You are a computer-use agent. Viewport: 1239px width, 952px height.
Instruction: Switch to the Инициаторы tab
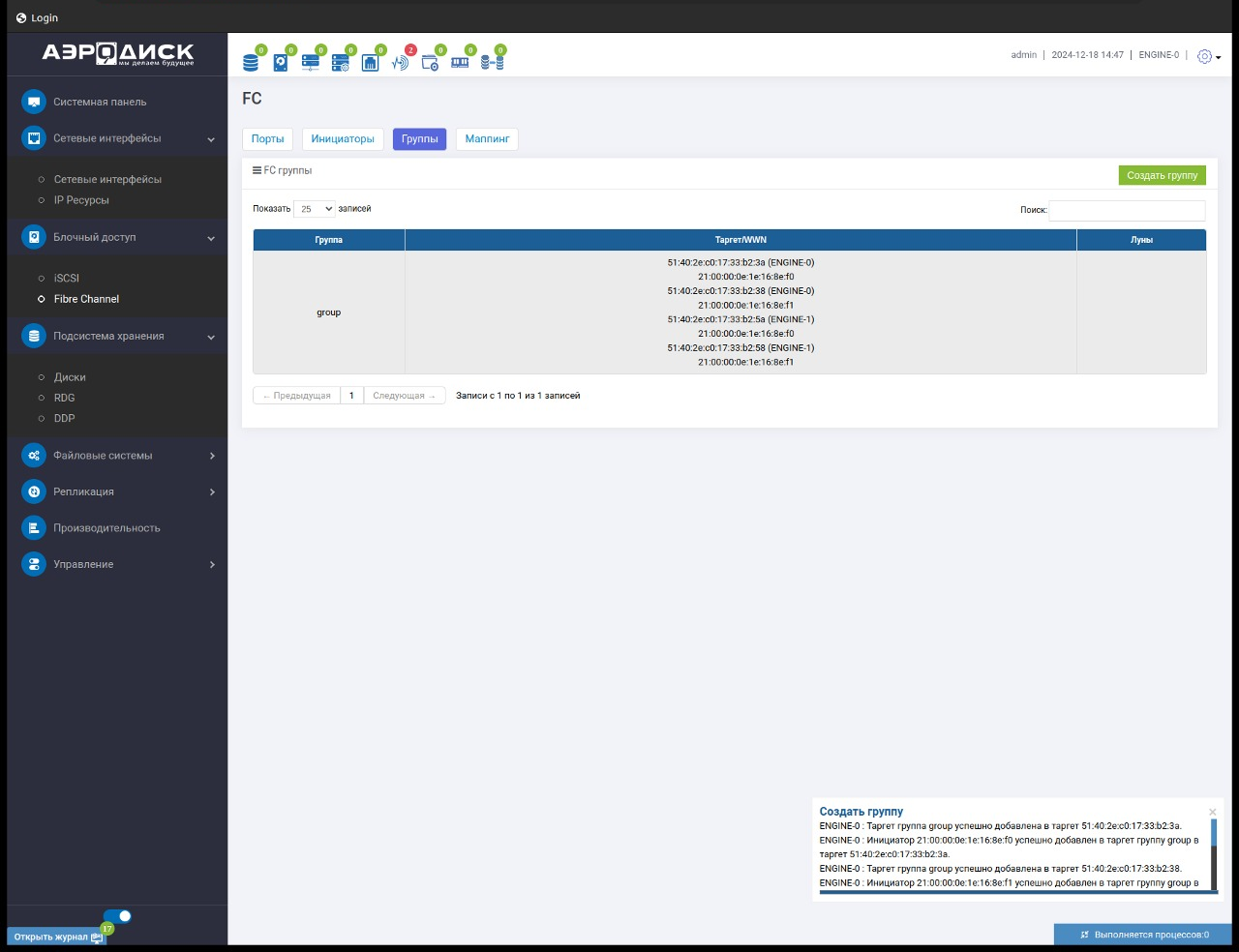pos(343,139)
